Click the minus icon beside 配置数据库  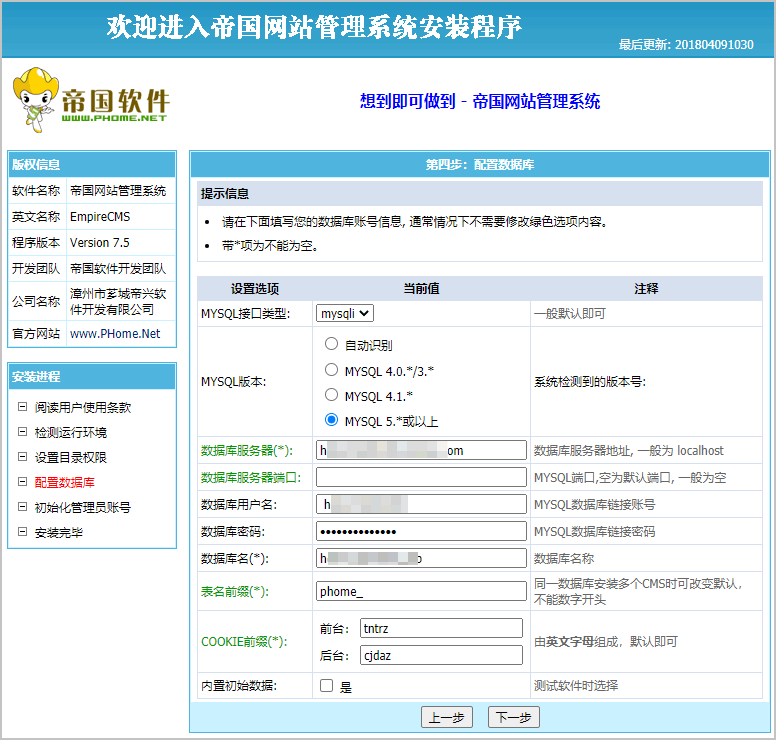point(22,482)
